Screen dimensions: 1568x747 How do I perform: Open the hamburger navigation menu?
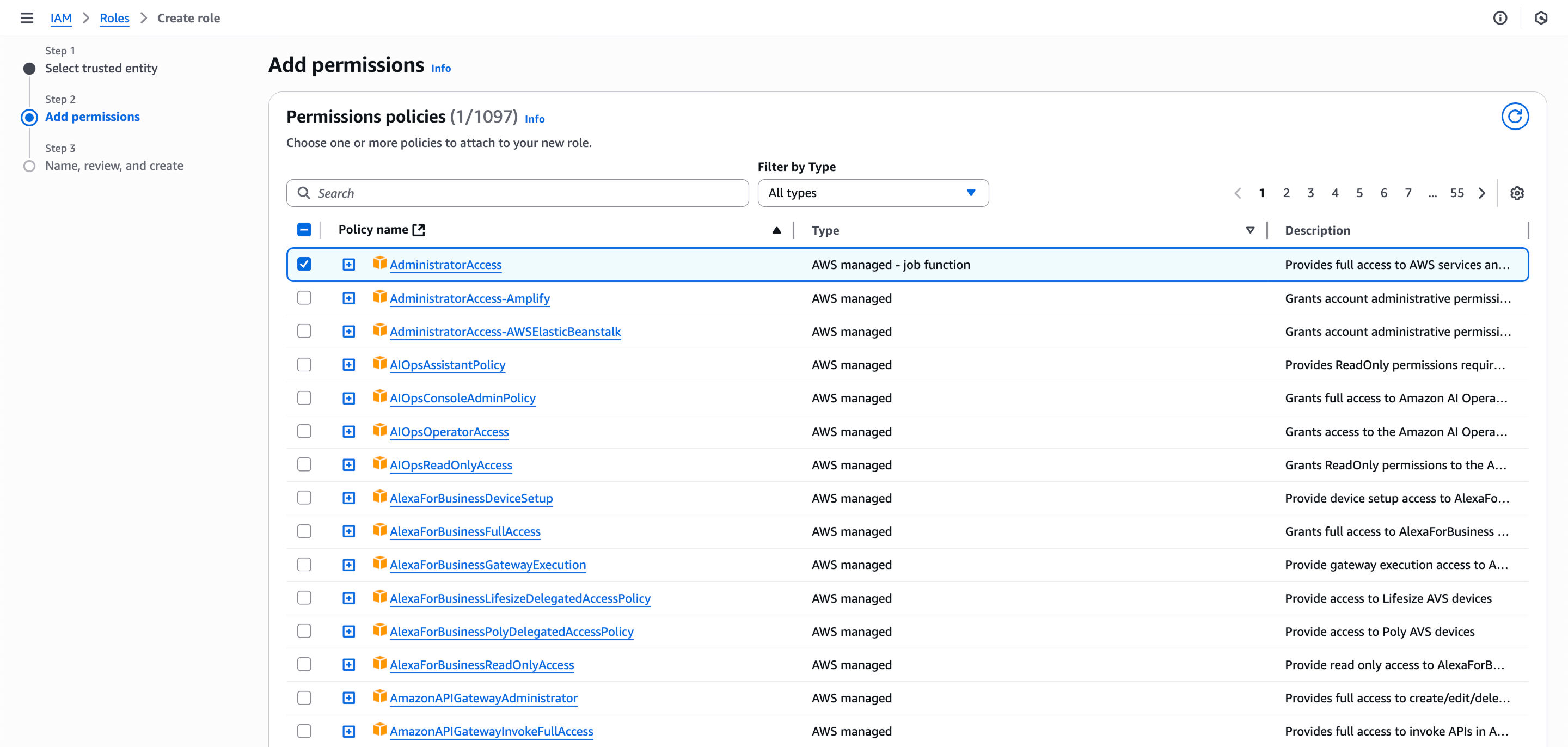tap(26, 17)
